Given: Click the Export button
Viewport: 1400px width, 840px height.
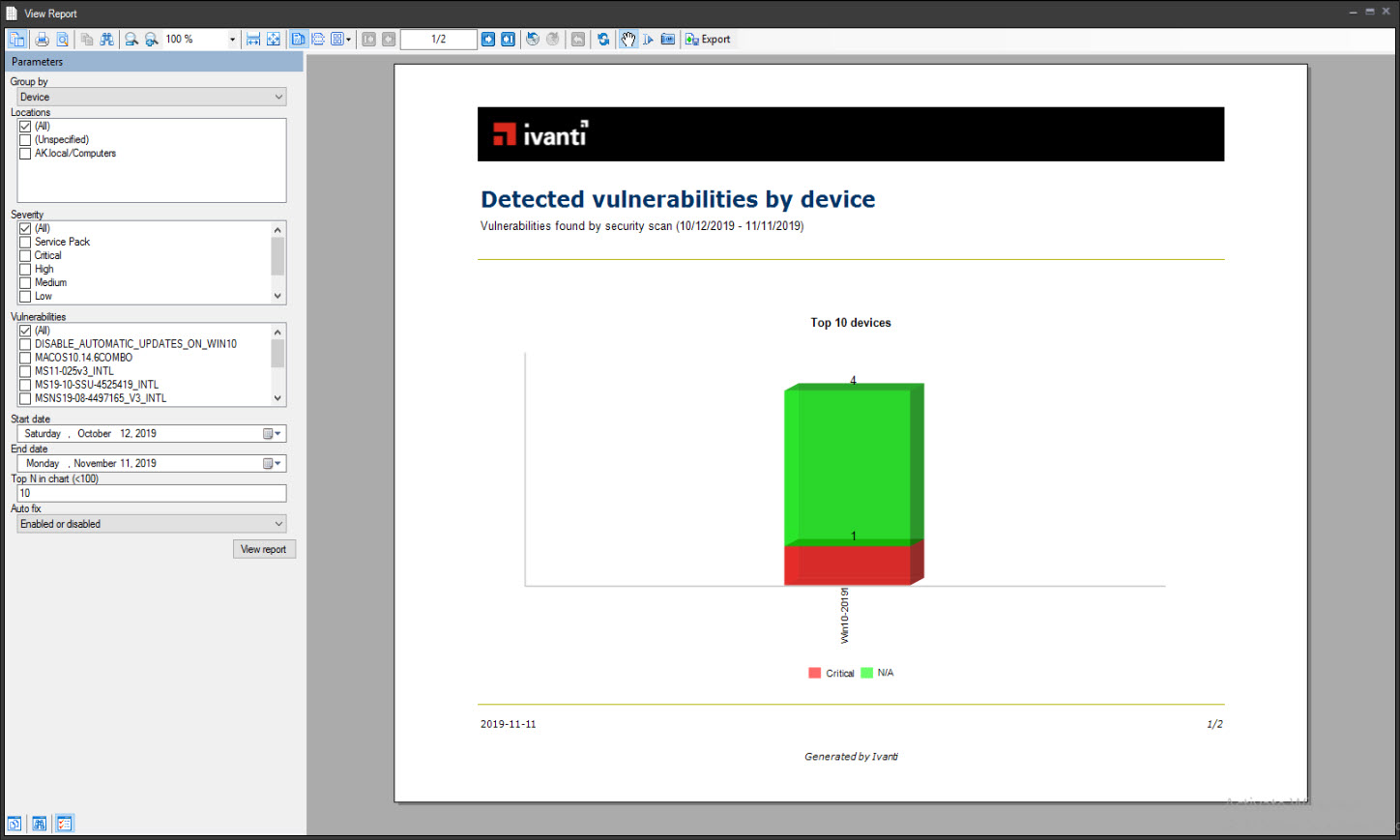Looking at the screenshot, I should coord(709,39).
